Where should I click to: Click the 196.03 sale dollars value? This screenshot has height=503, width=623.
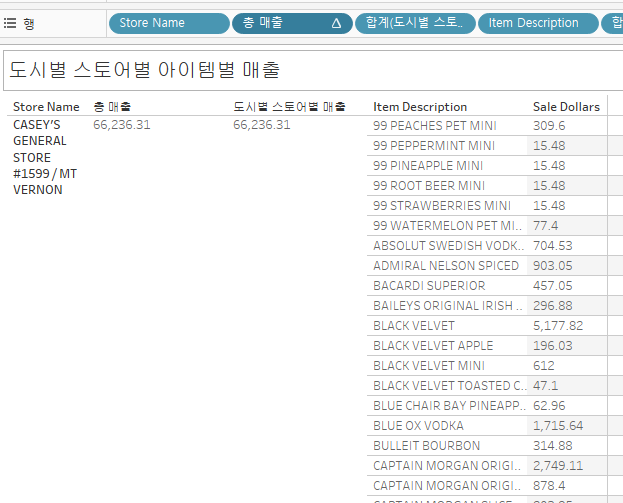pyautogui.click(x=553, y=346)
